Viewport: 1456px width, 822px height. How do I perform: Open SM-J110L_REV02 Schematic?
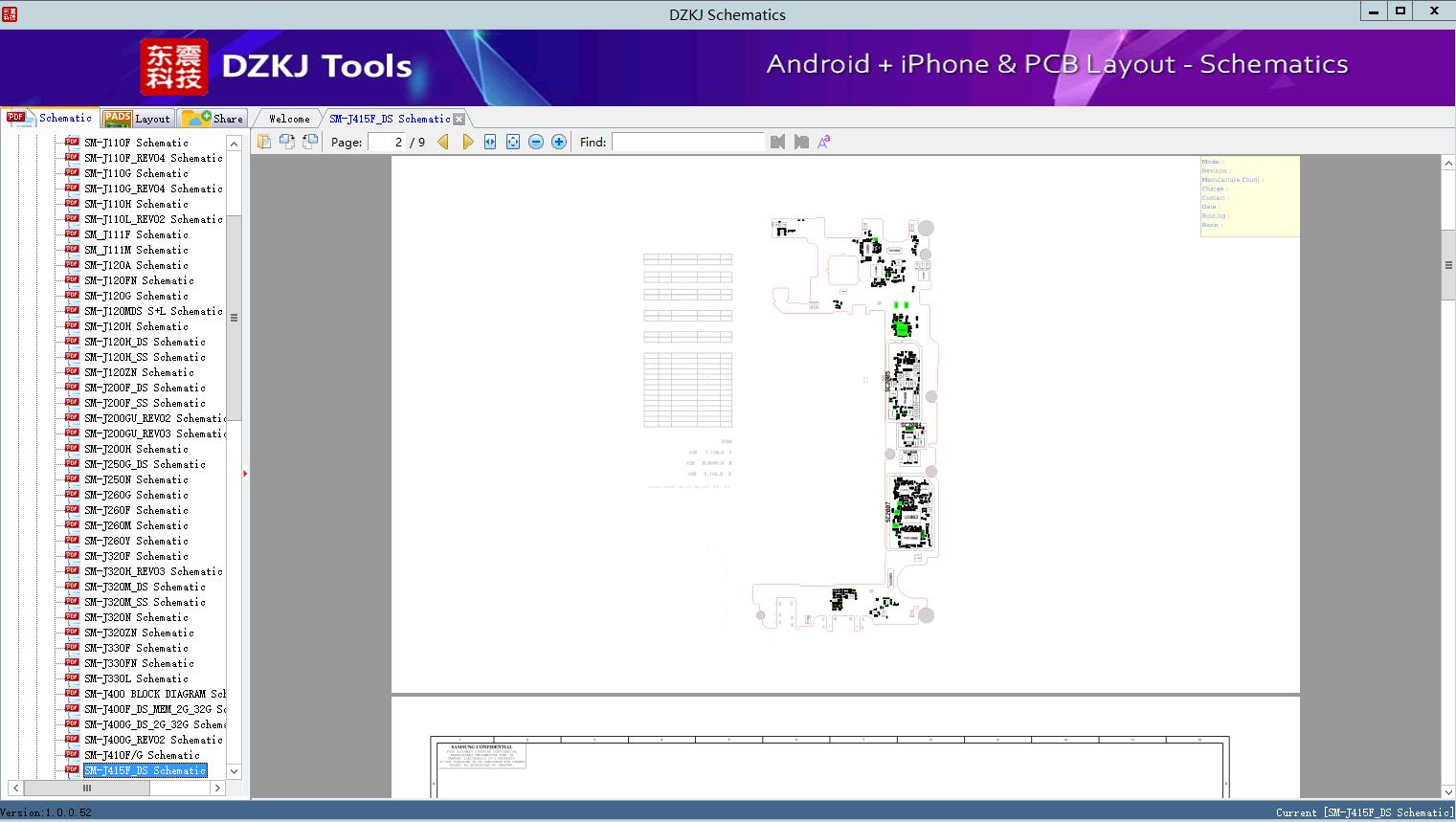coord(153,219)
